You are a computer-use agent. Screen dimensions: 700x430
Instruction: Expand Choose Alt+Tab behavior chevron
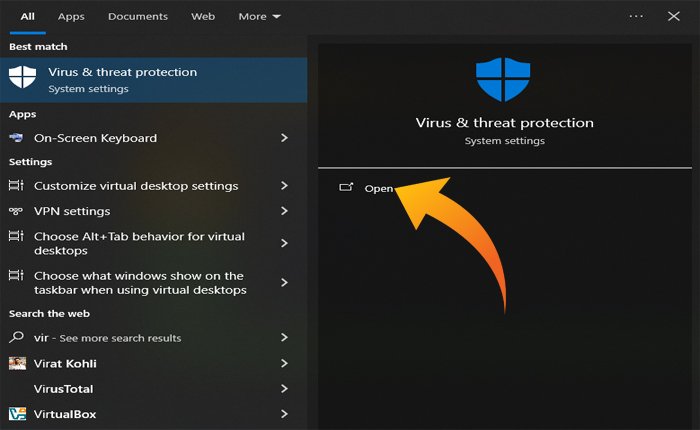[x=284, y=243]
